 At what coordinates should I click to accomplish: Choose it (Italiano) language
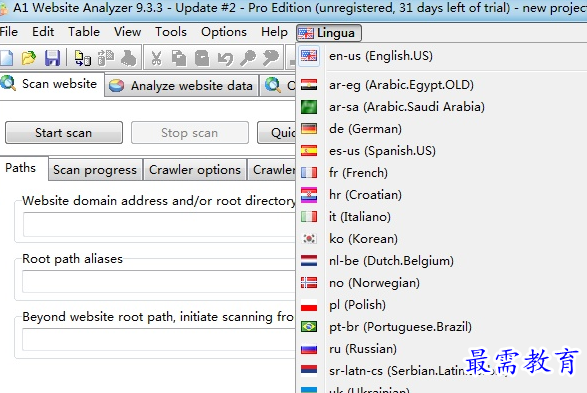360,217
